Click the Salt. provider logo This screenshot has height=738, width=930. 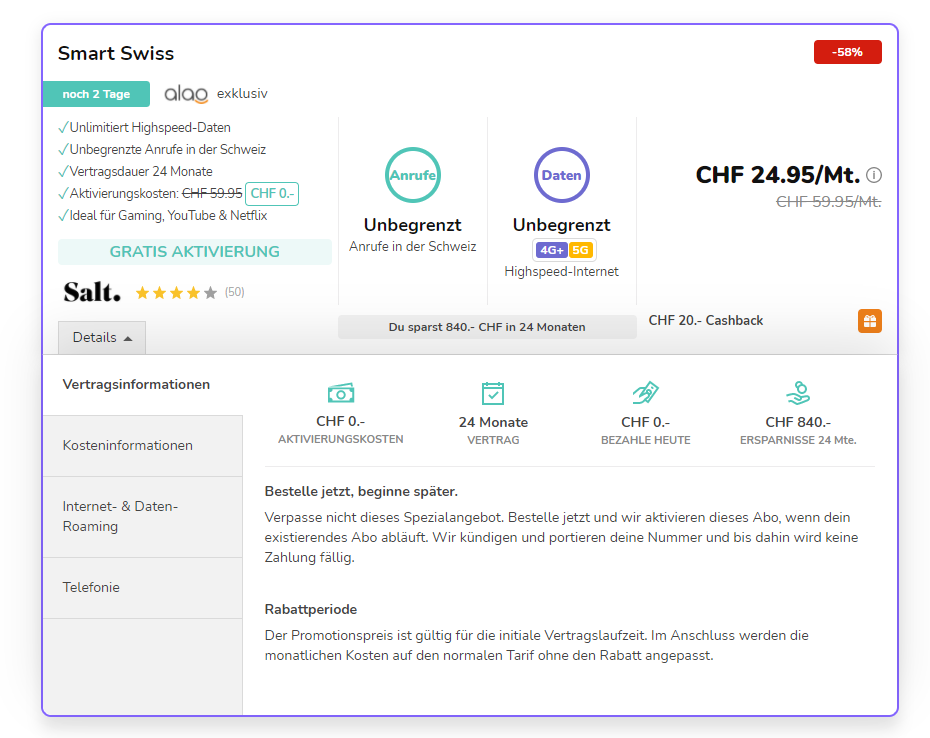[x=92, y=292]
